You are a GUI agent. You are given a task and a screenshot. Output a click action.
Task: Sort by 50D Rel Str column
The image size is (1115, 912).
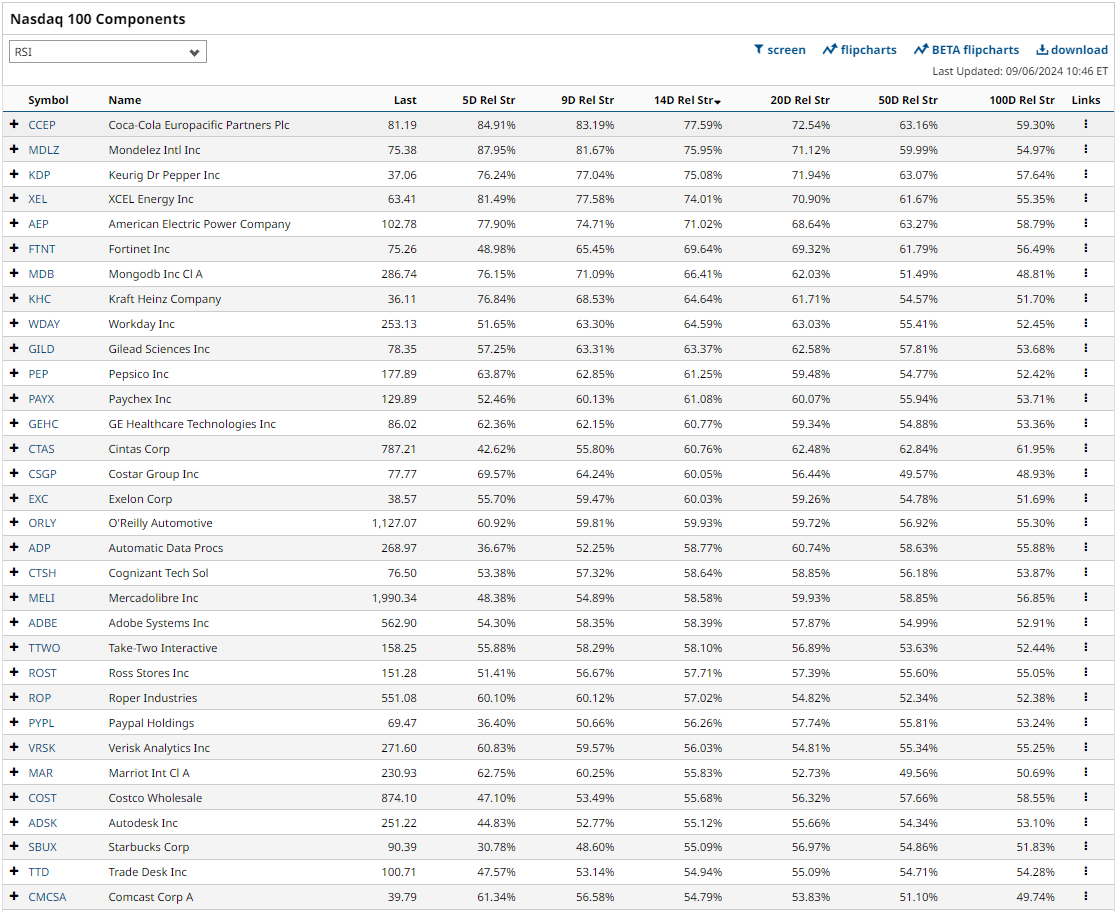[x=908, y=100]
